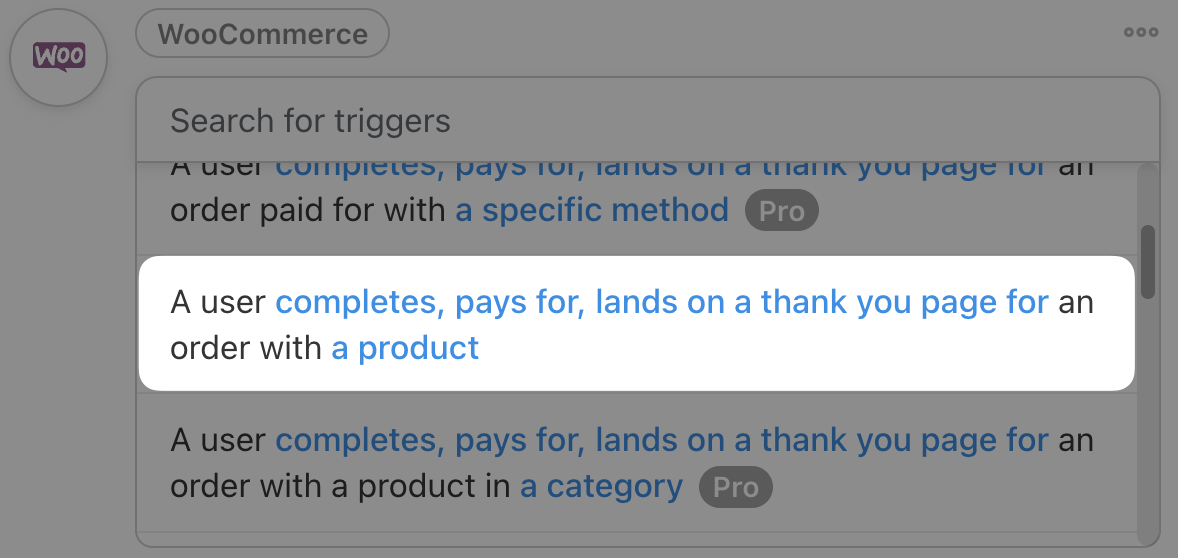Click the "a product" link
This screenshot has height=558, width=1178.
[405, 348]
